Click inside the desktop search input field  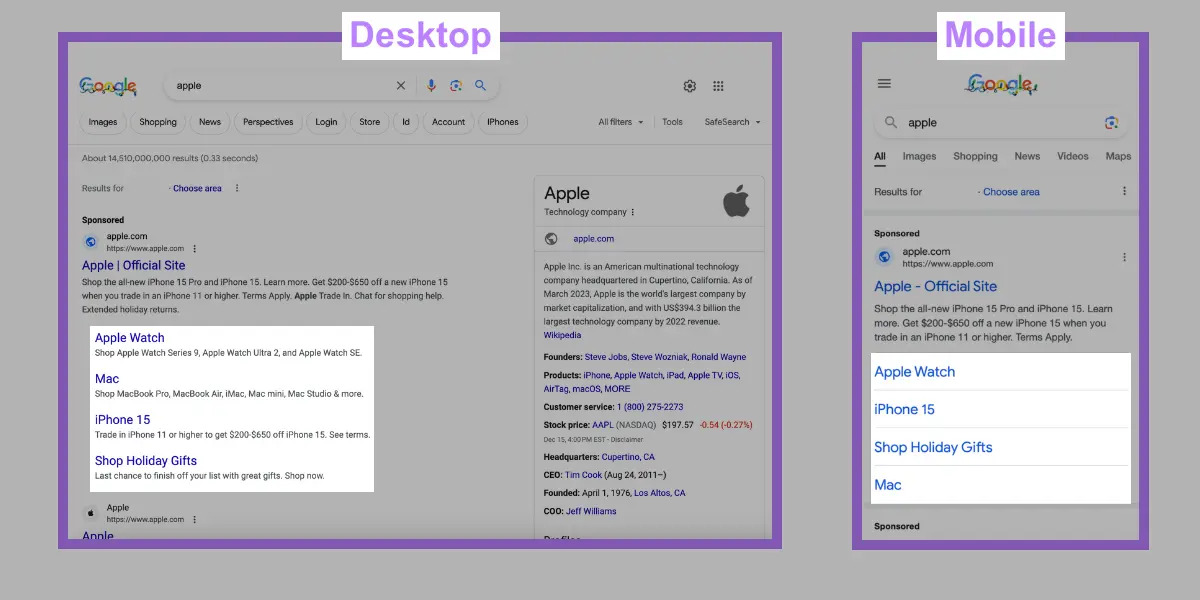(x=280, y=86)
